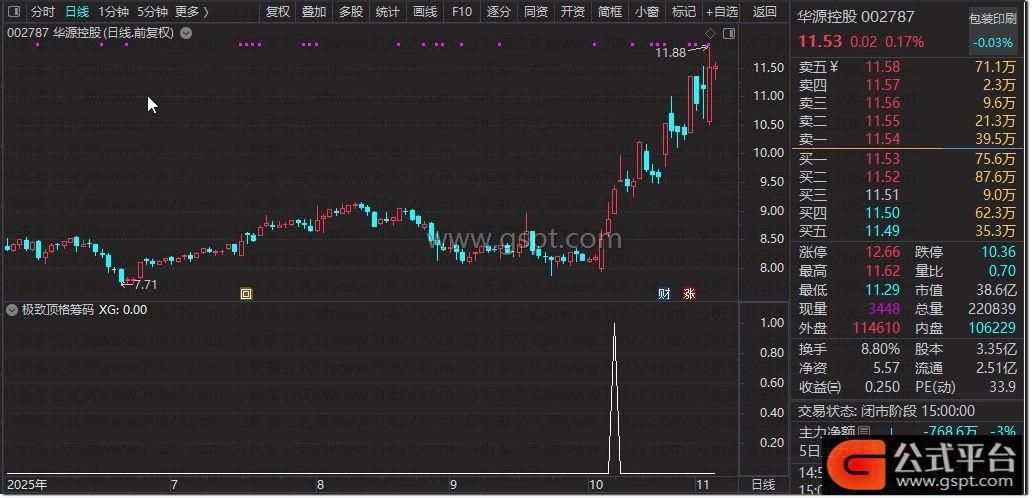This screenshot has height=498, width=1032.
Task: Select the 5分钟 period tab
Action: pyautogui.click(x=152, y=12)
